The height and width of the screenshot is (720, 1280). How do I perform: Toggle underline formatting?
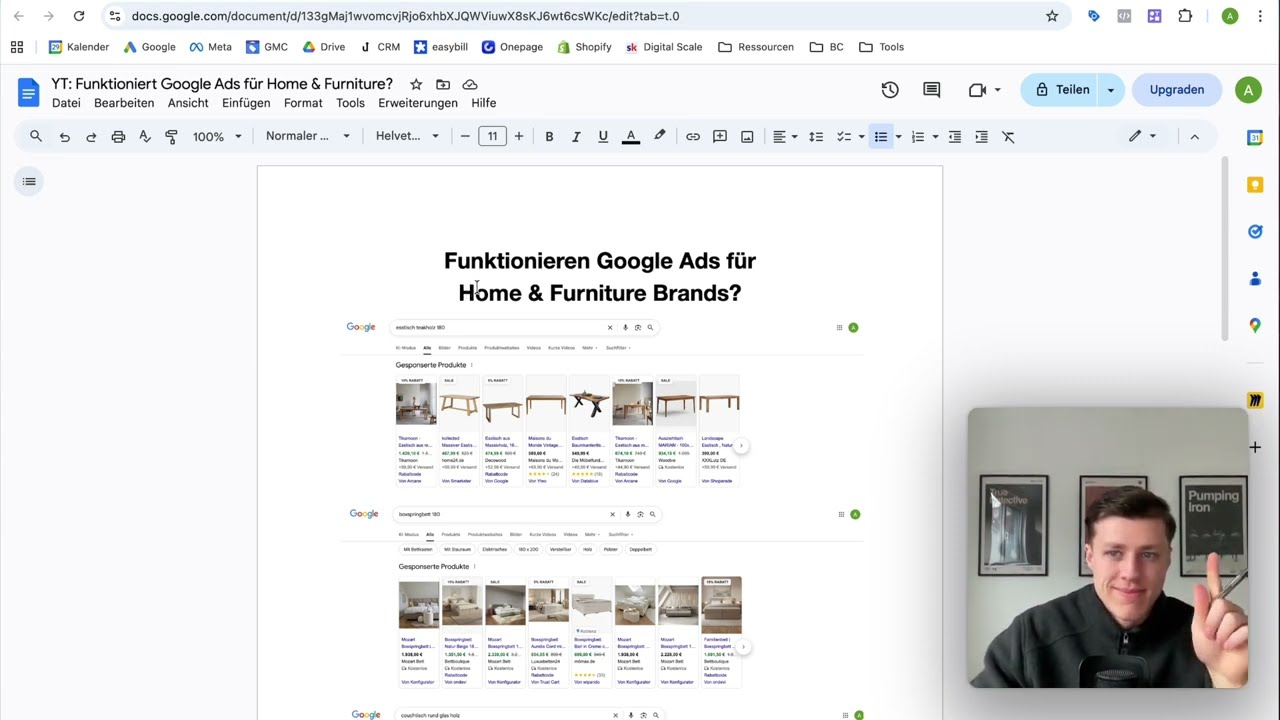pos(603,136)
